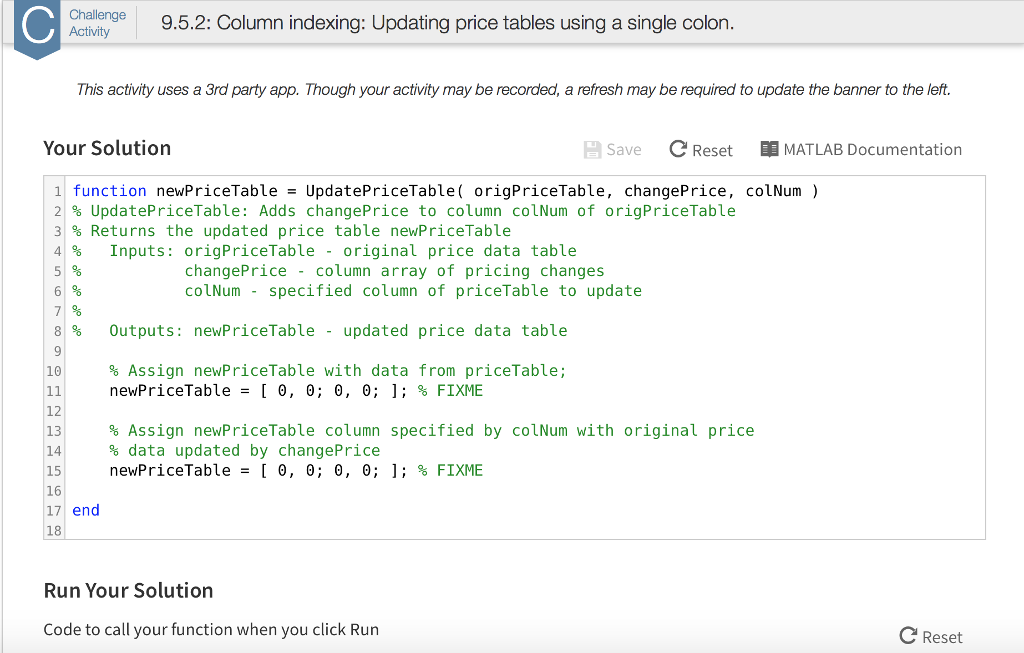This screenshot has height=653, width=1024.
Task: Click line number 11 in the editor gutter
Action: coord(53,390)
